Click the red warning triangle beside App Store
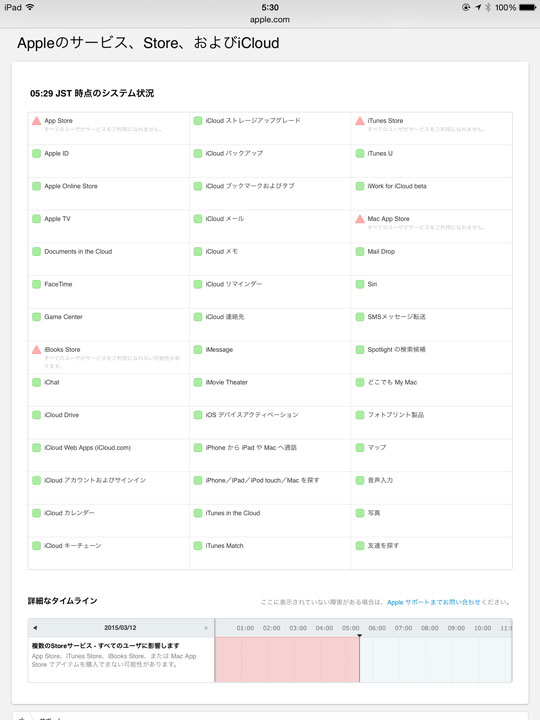The image size is (540, 720). pyautogui.click(x=37, y=121)
